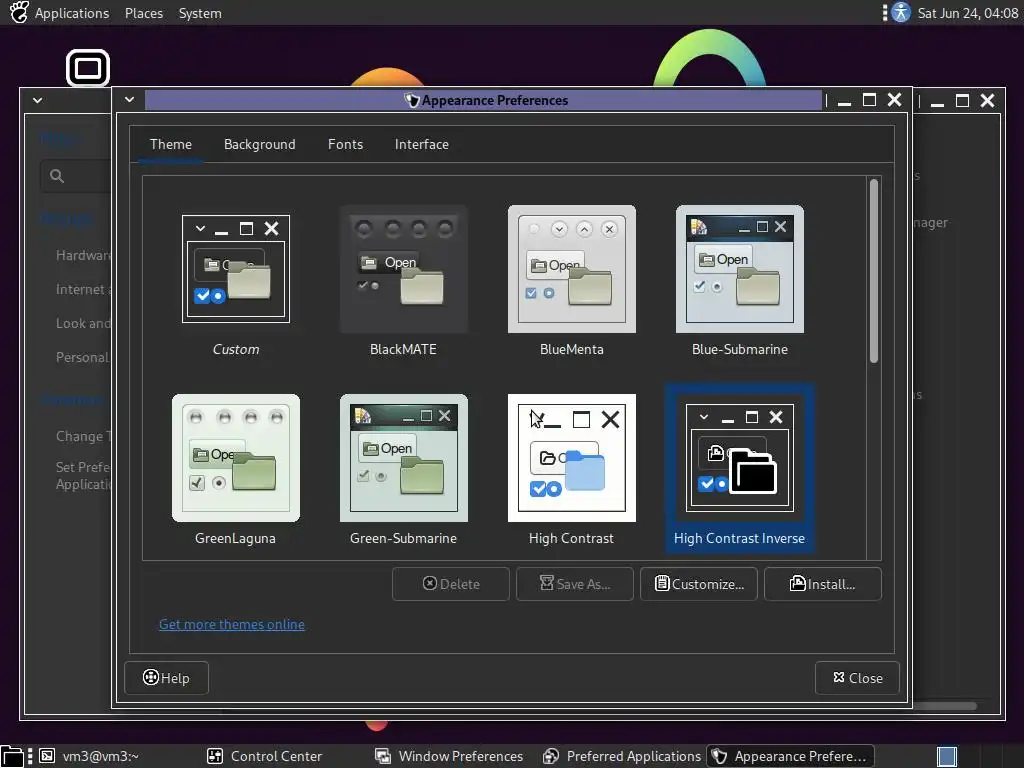Open the Appearance Preferences window menu chevron

pos(129,100)
